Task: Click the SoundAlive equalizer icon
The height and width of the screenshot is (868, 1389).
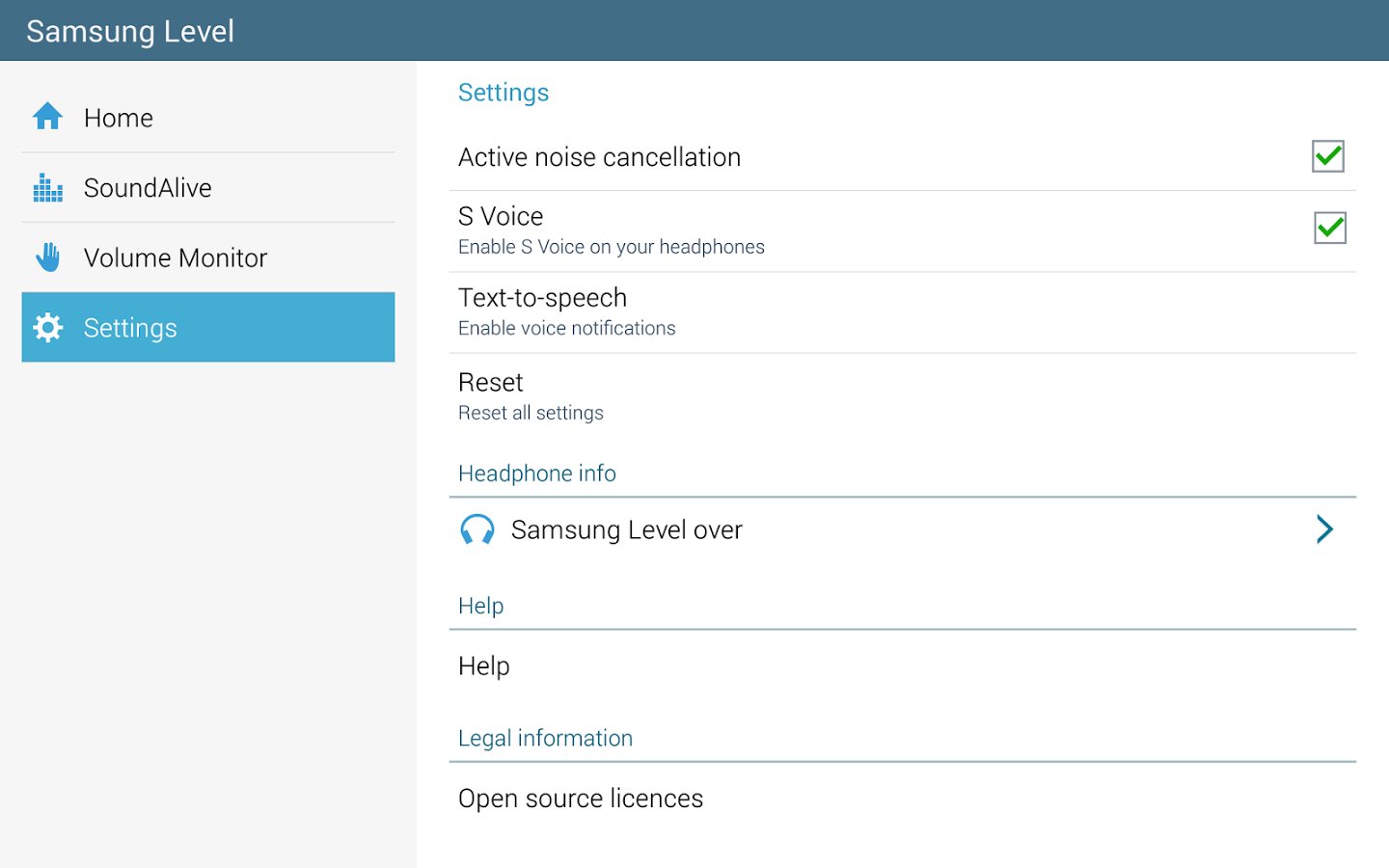Action: 47,187
